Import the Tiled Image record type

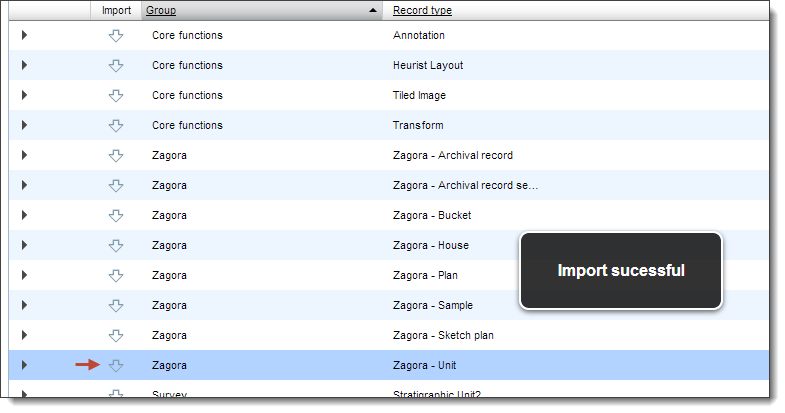pos(116,96)
